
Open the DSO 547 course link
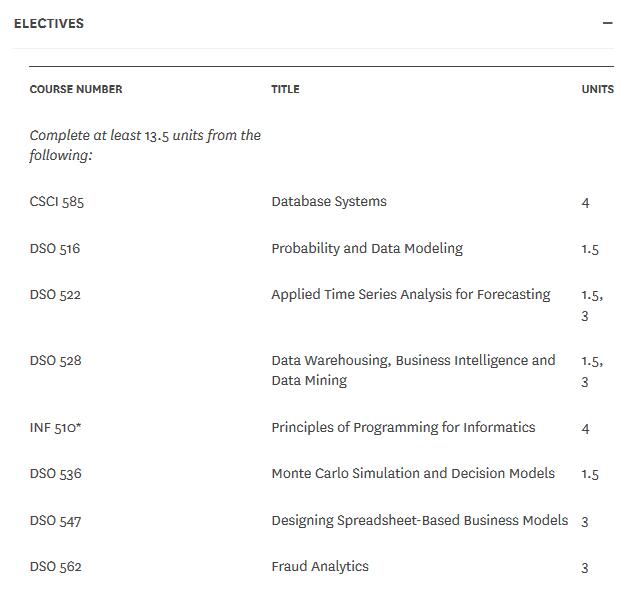[55, 521]
